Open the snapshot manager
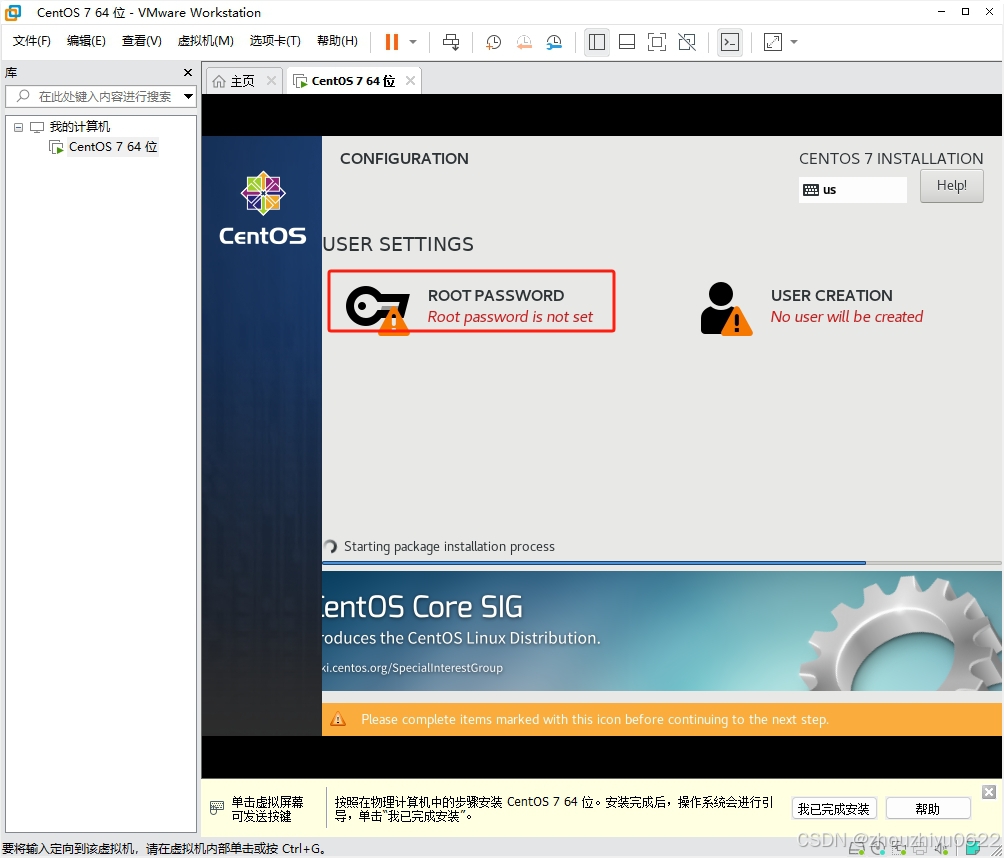The image size is (1004, 858). point(554,42)
